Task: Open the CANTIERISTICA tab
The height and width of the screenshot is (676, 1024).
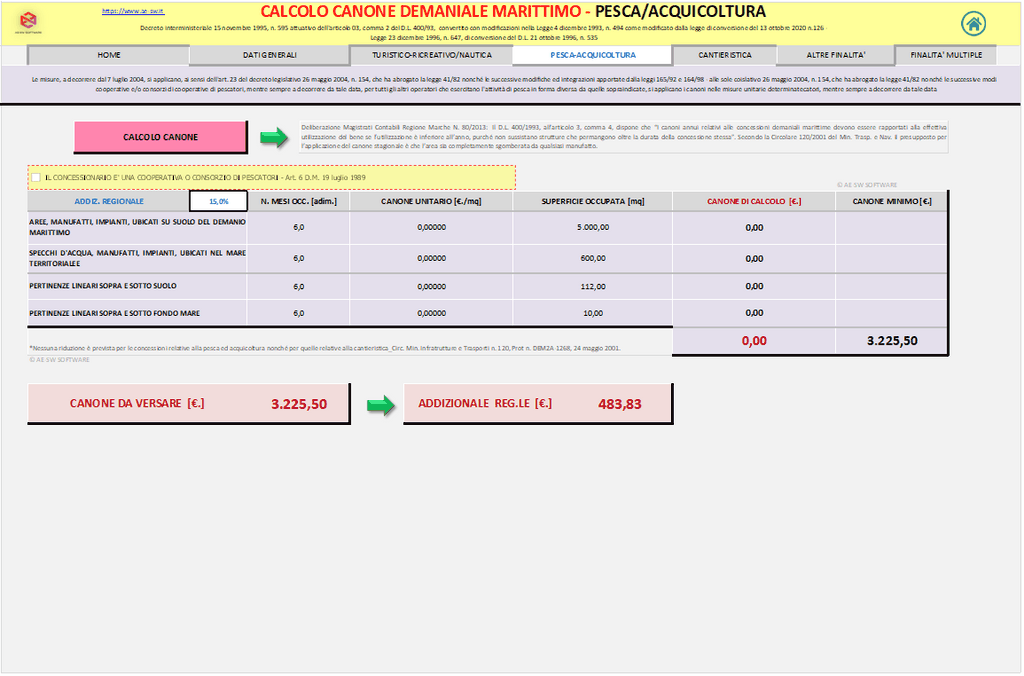Action: [725, 55]
